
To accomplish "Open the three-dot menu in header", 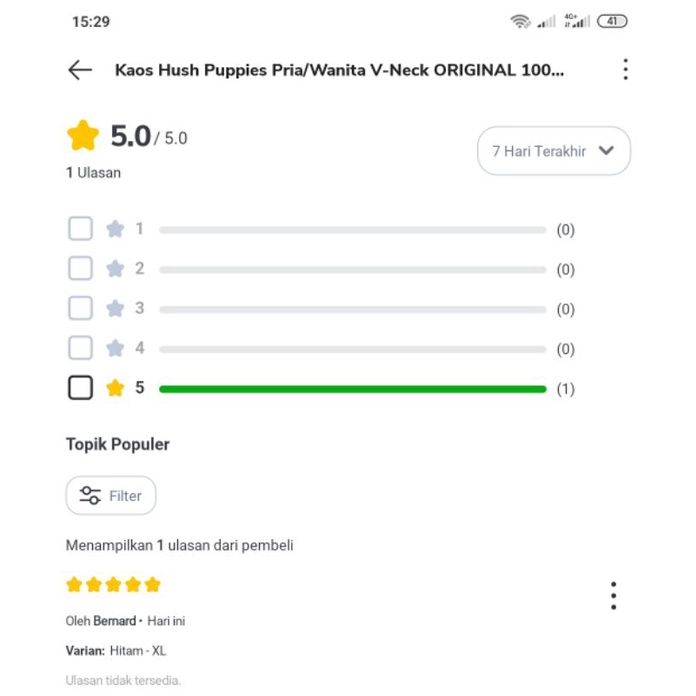I will click(625, 70).
